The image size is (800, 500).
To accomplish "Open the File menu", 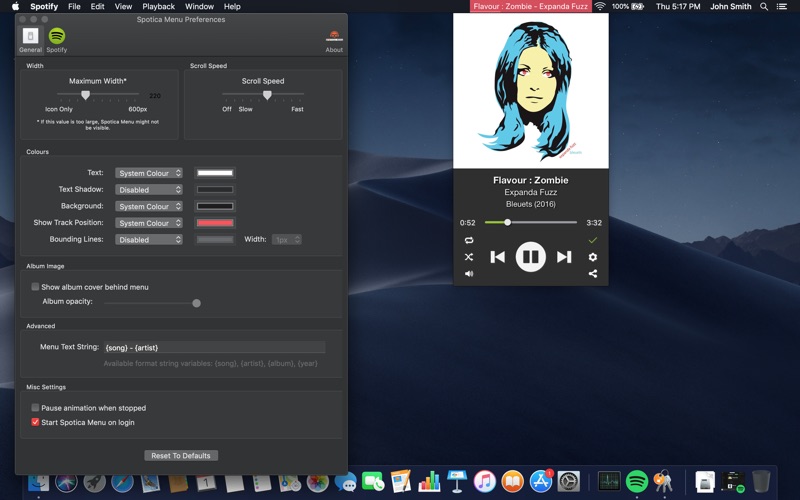I will 74,7.
